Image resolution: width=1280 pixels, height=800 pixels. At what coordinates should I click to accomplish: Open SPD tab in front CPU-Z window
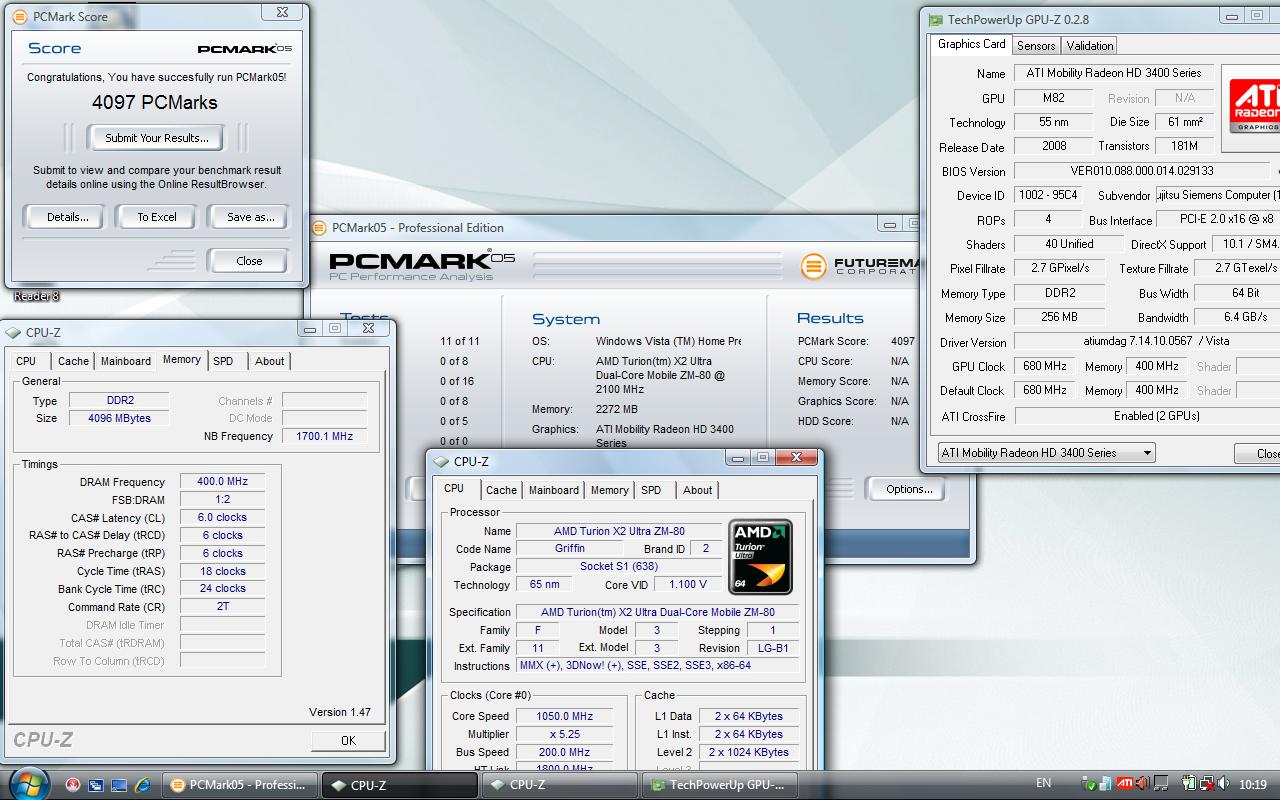point(651,490)
